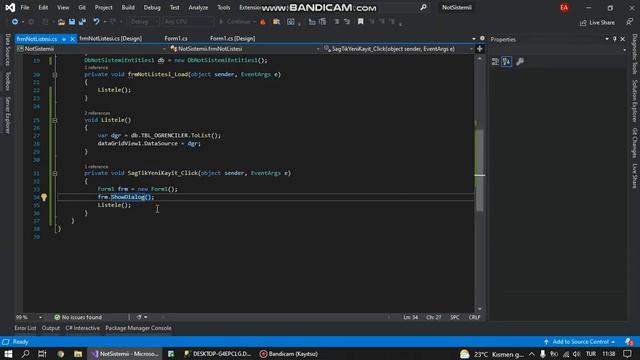The image size is (640, 360).
Task: Click the Property Pages wrench icon
Action: [x=520, y=62]
